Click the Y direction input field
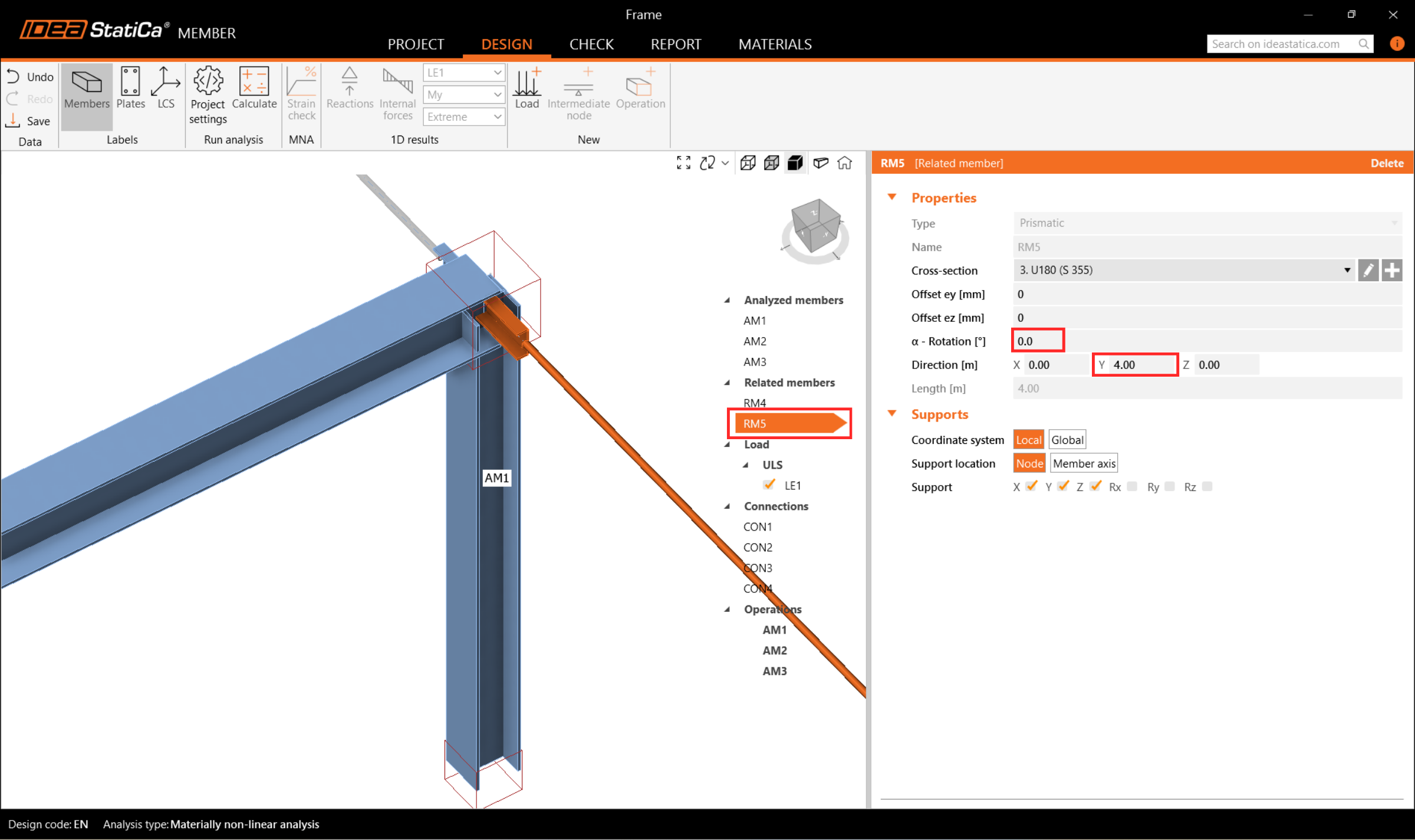 (1141, 365)
